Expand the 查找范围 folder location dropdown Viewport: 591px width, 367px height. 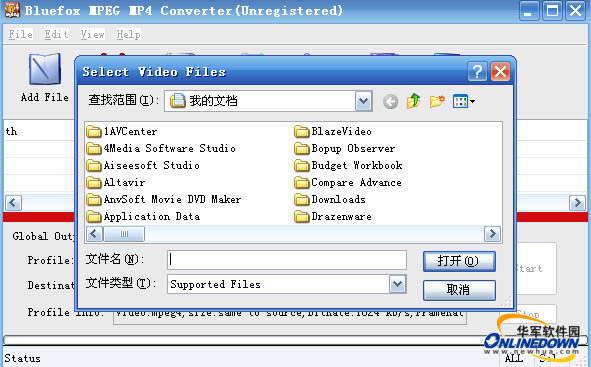[363, 101]
